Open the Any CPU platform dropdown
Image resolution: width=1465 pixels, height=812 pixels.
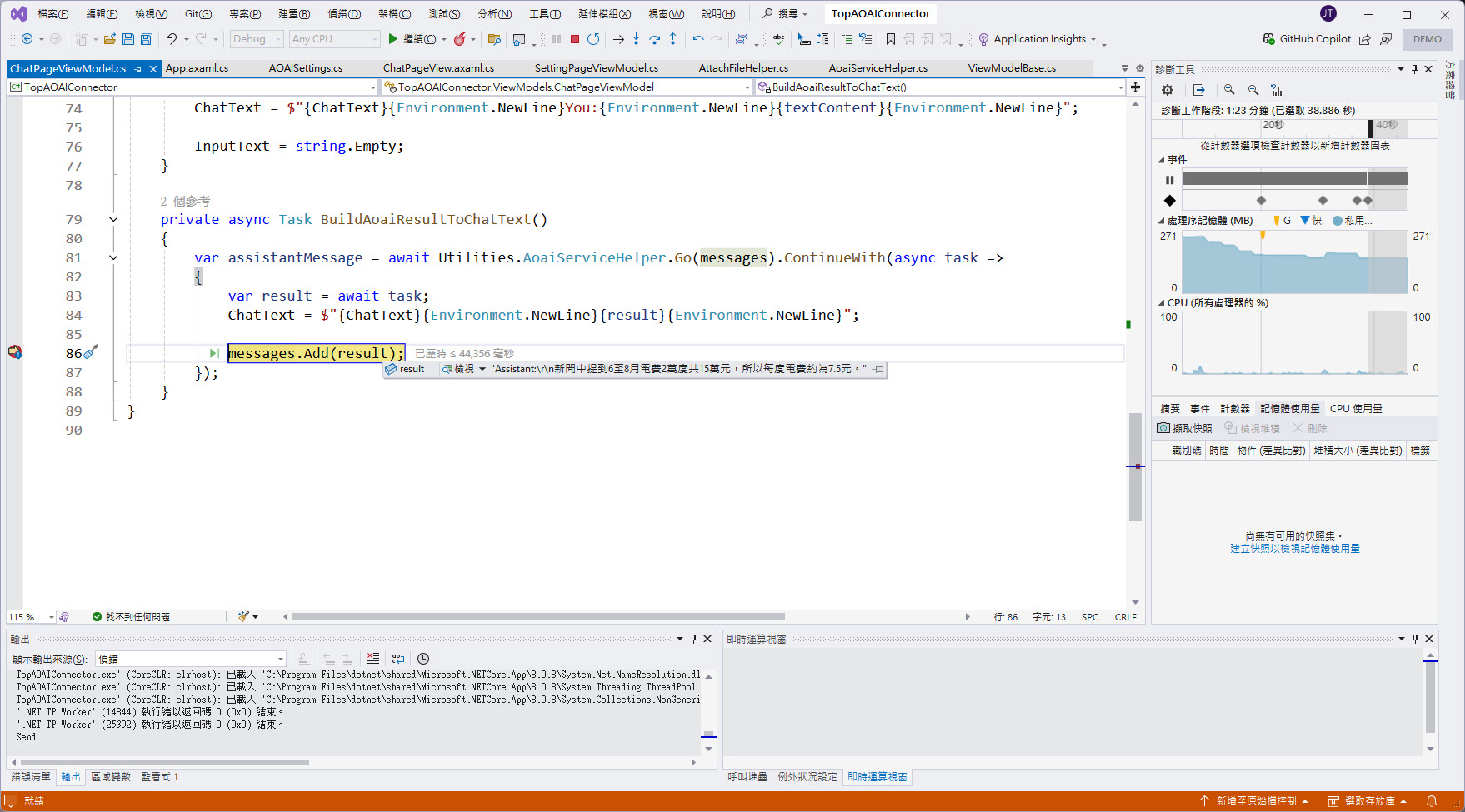pyautogui.click(x=334, y=39)
